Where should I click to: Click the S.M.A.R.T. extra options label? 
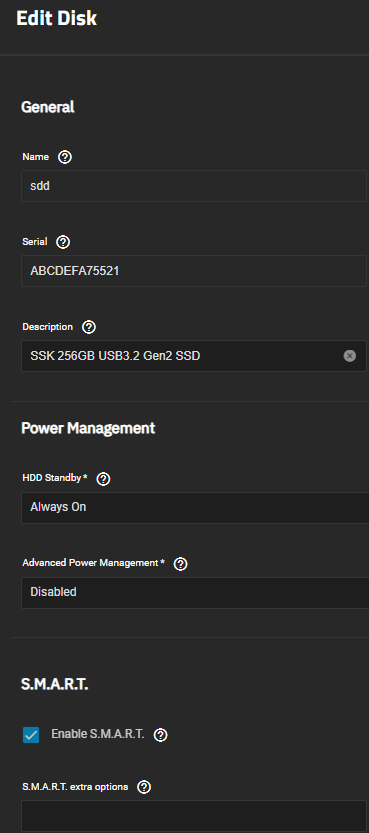[x=75, y=787]
